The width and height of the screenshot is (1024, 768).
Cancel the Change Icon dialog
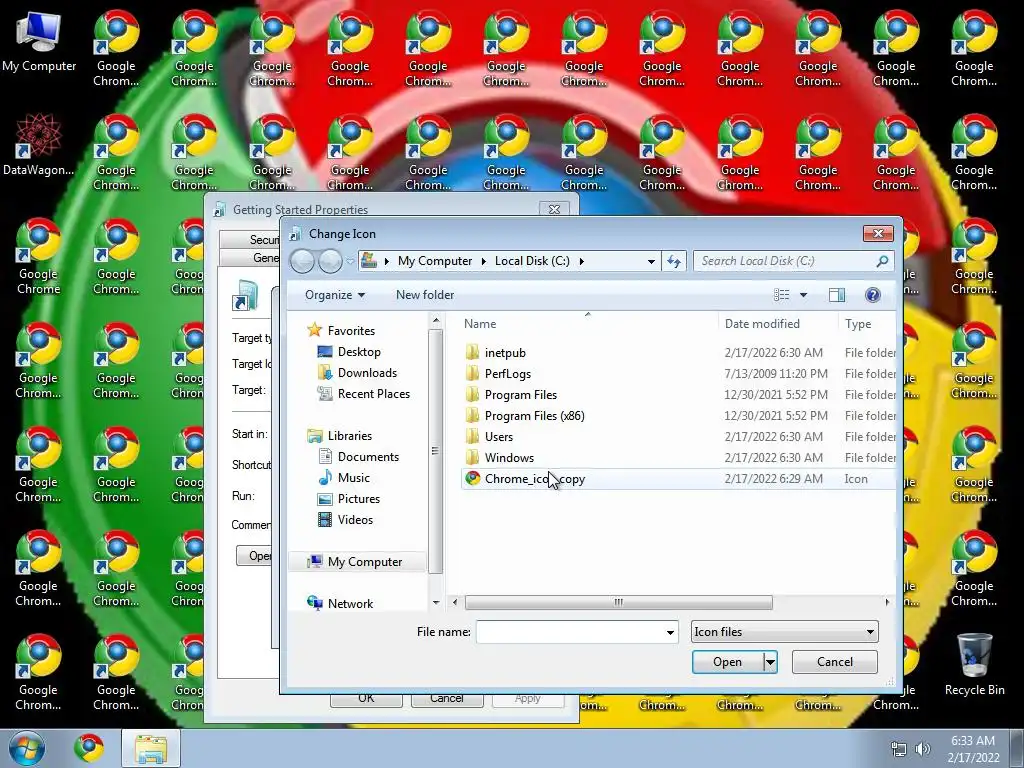pyautogui.click(x=835, y=662)
